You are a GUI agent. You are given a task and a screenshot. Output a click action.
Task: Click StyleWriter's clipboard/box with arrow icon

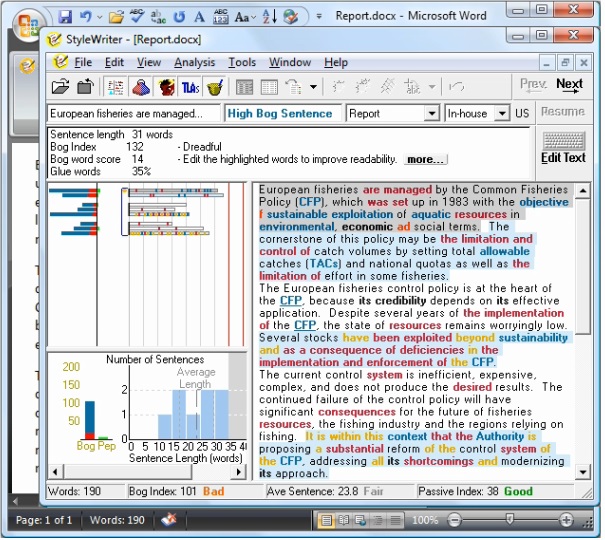[85, 86]
